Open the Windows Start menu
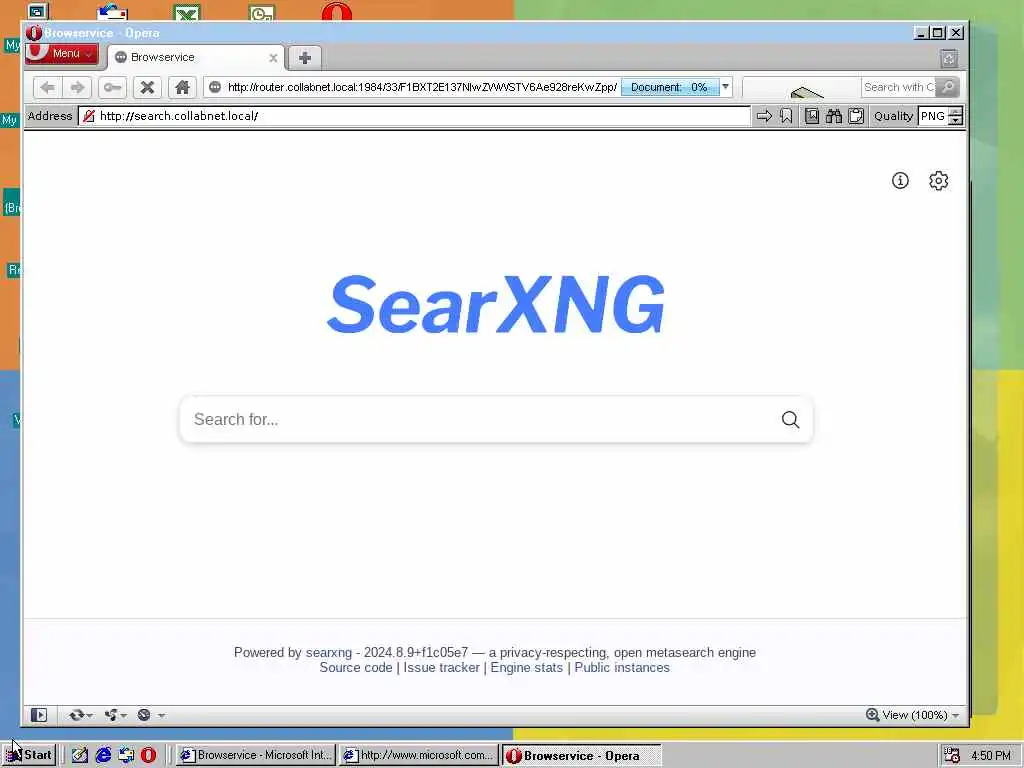 [29, 755]
